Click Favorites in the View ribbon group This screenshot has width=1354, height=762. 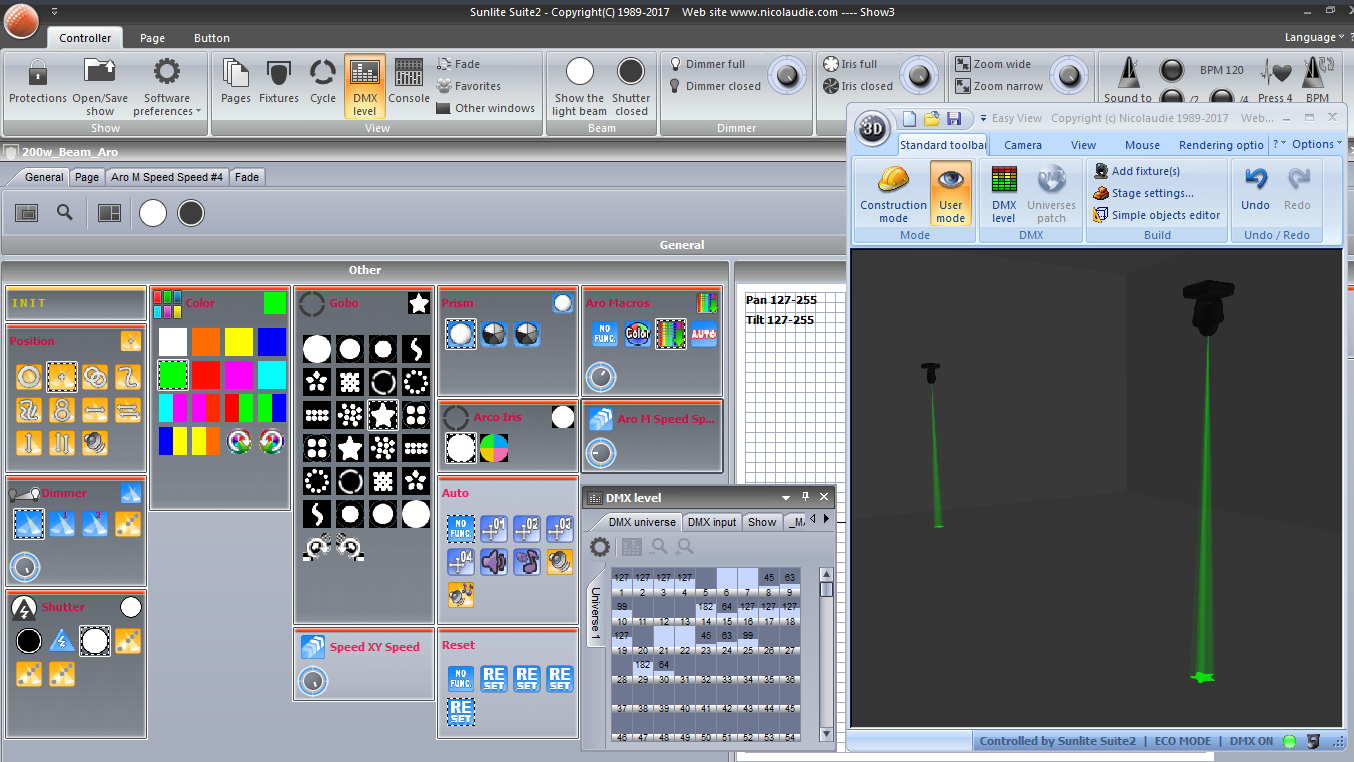point(469,86)
